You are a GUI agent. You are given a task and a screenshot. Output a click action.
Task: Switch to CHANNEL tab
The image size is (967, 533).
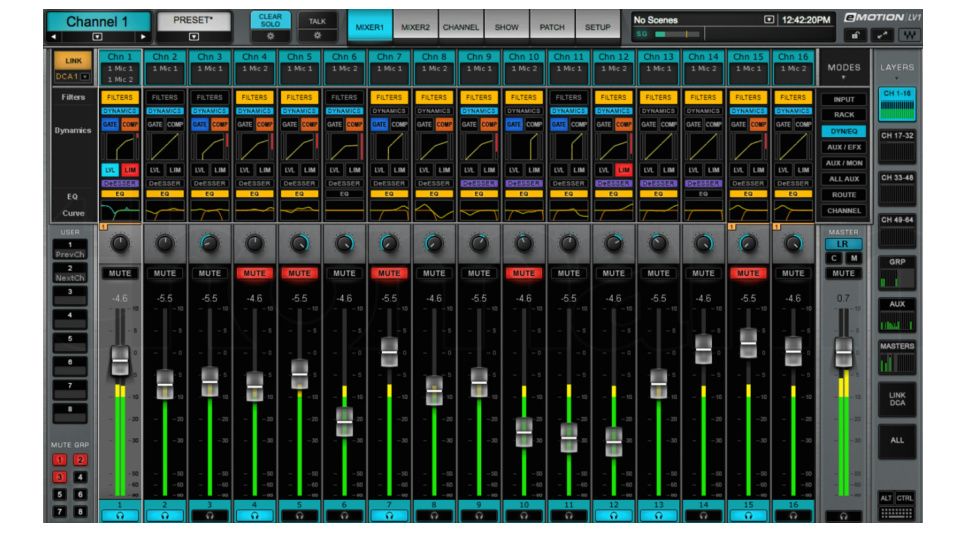click(461, 27)
